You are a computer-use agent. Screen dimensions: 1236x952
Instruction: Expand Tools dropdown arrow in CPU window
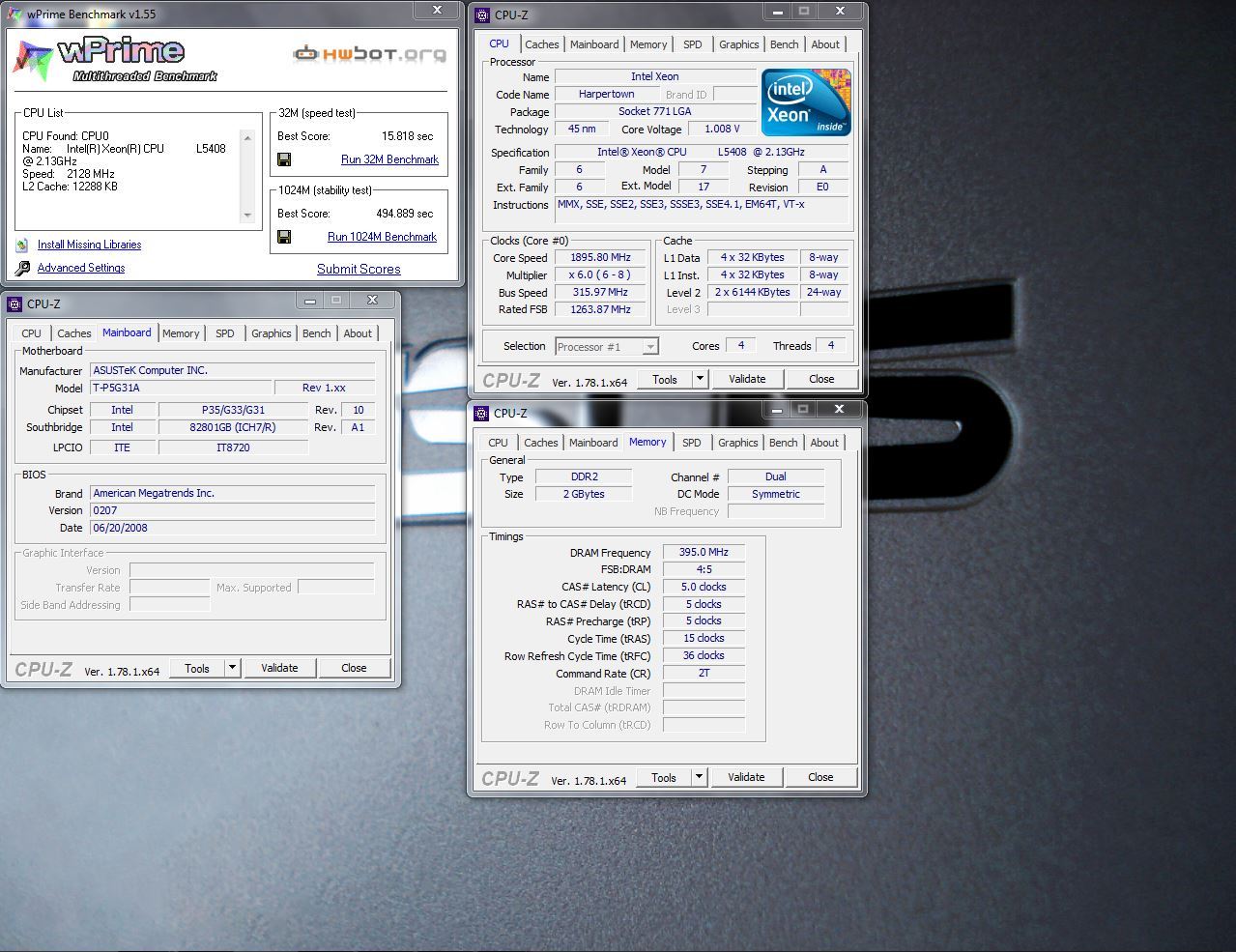pos(700,379)
